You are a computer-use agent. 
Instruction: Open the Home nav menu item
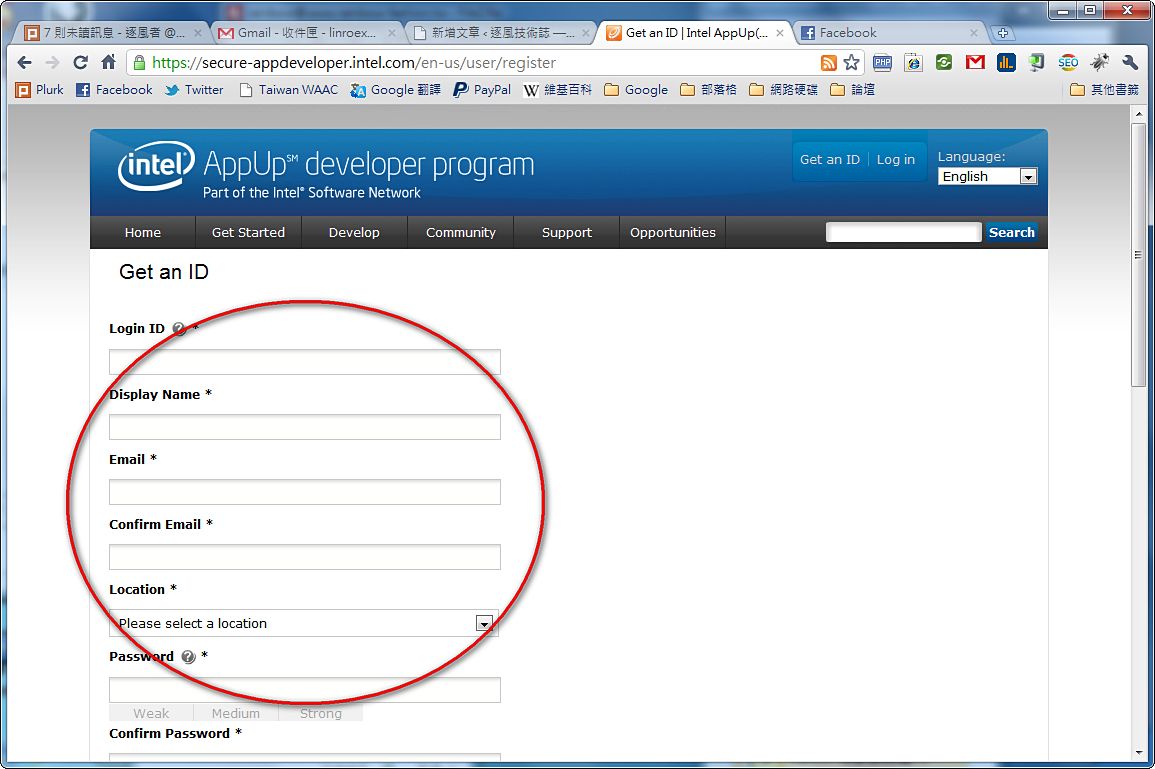(x=143, y=233)
